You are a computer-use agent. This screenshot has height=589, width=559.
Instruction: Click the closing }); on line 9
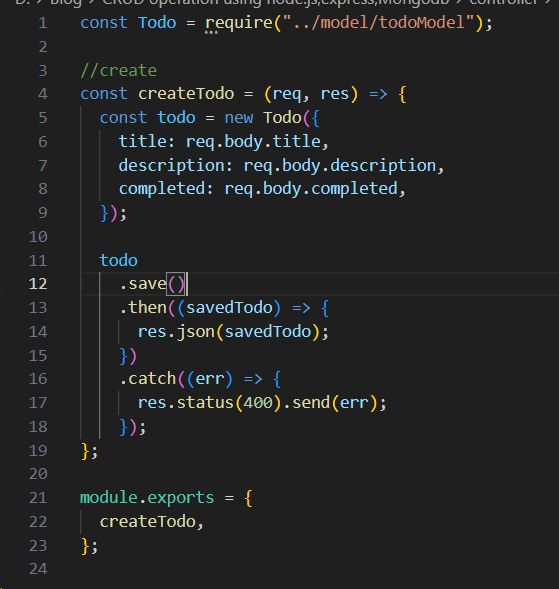click(113, 213)
